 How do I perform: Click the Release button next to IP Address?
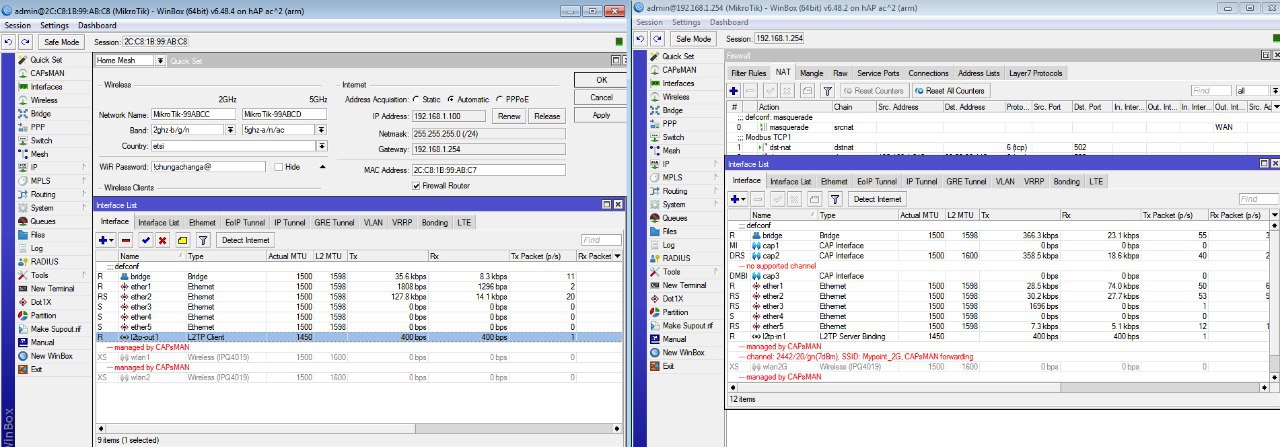(546, 116)
